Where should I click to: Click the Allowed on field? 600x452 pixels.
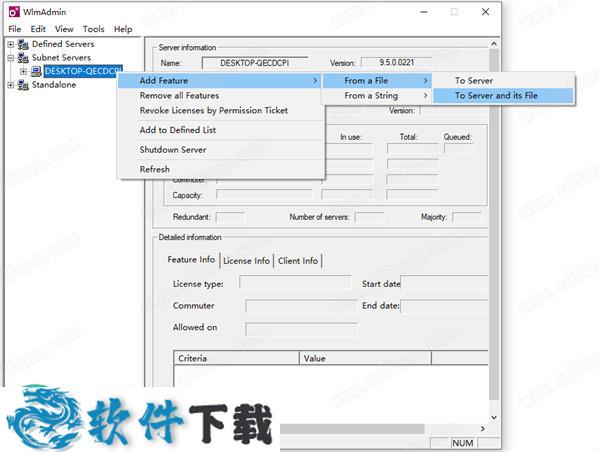point(301,329)
